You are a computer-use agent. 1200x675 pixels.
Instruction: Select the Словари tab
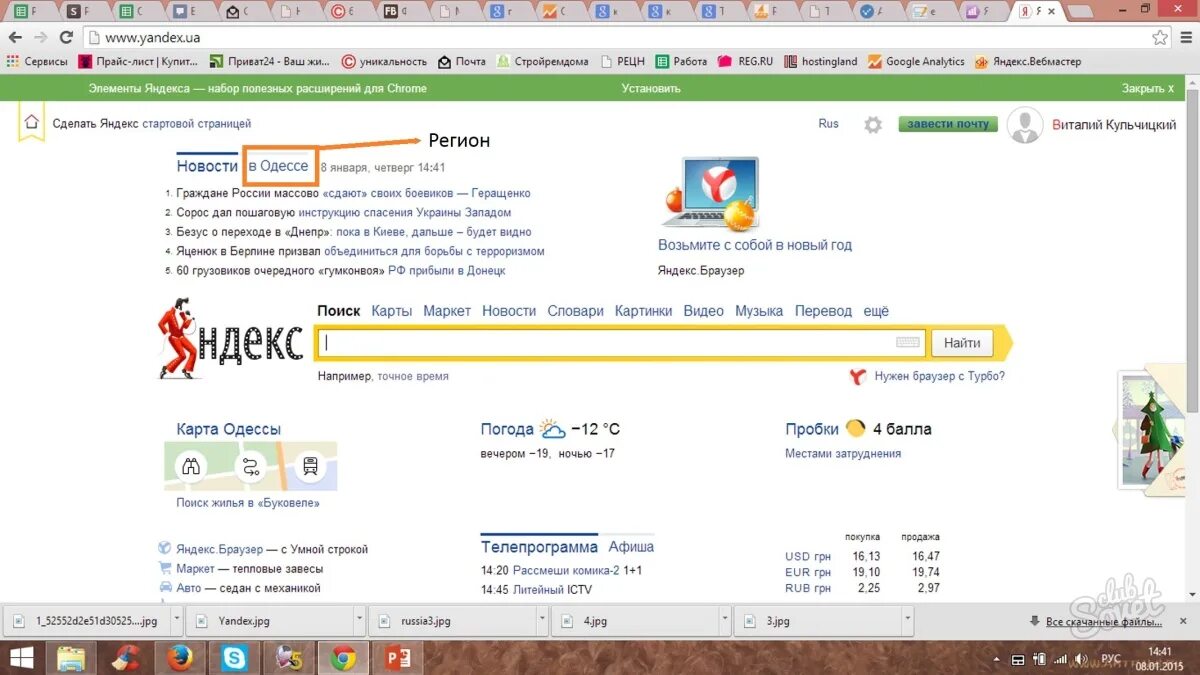tap(576, 311)
